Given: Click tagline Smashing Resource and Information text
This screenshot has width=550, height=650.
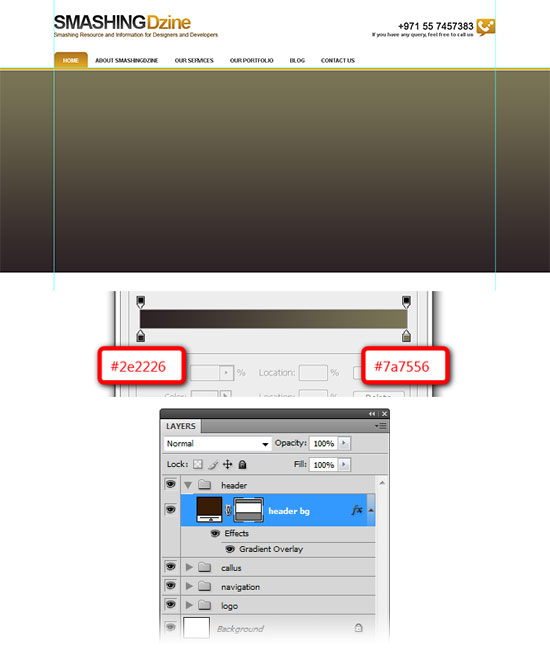Looking at the screenshot, I should (x=136, y=35).
